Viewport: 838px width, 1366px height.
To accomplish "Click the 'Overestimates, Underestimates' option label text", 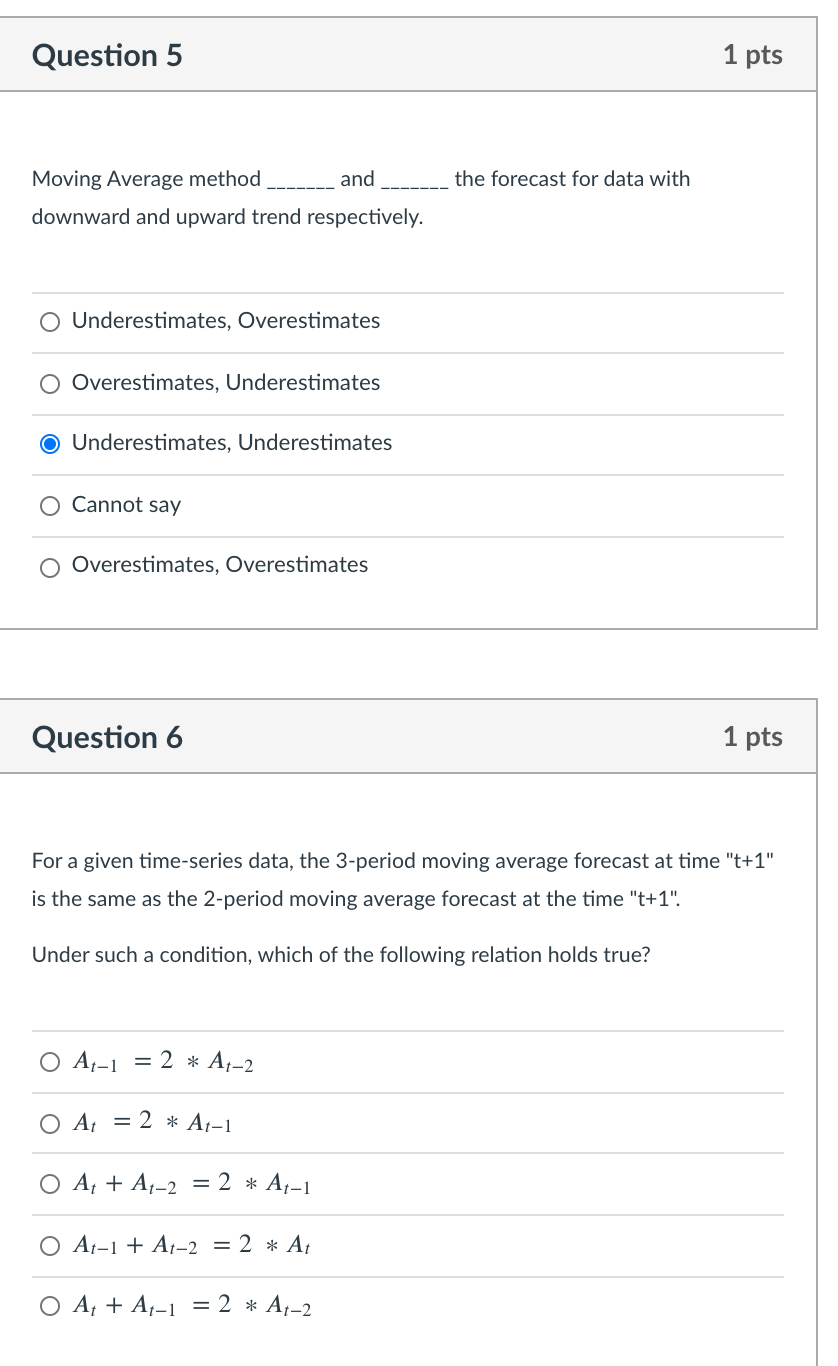I will (225, 383).
